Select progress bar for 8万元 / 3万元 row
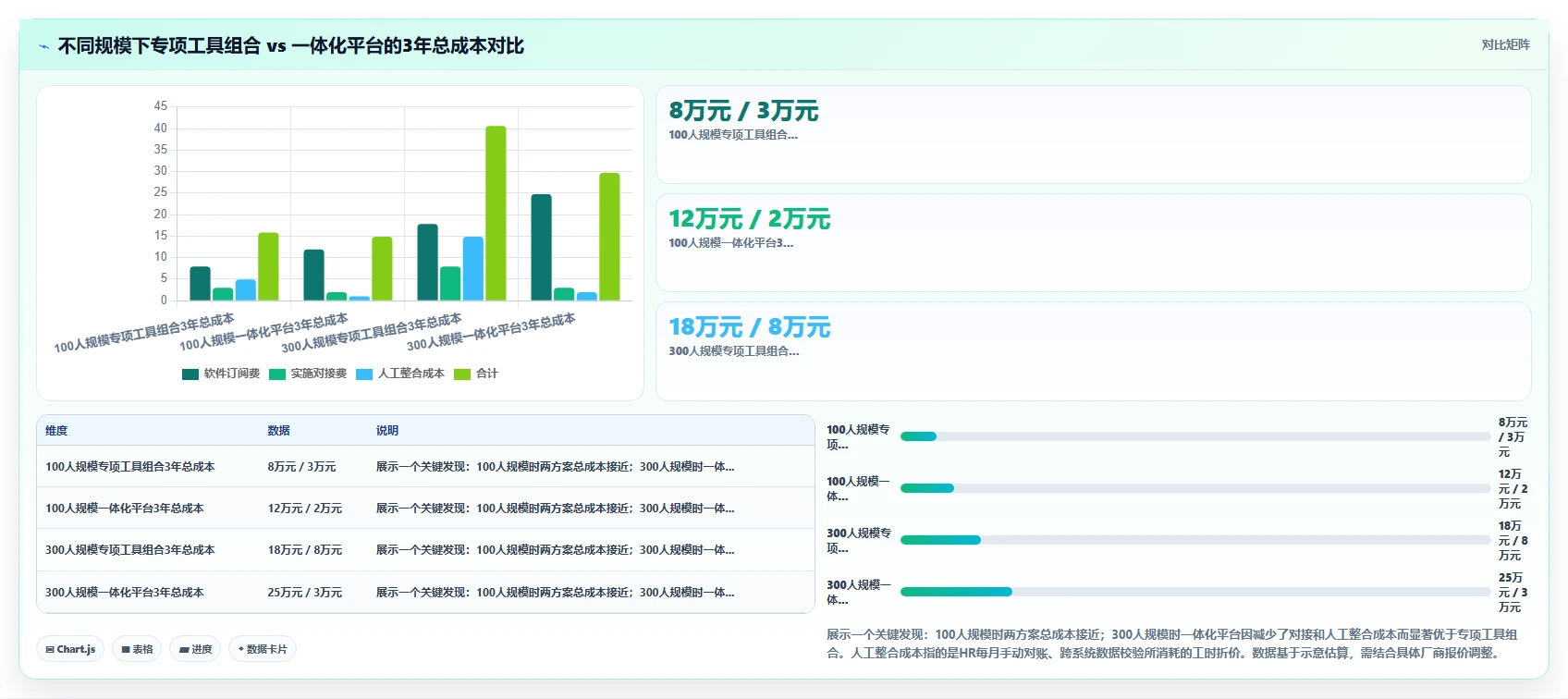The height and width of the screenshot is (699, 1568). pyautogui.click(x=1195, y=436)
